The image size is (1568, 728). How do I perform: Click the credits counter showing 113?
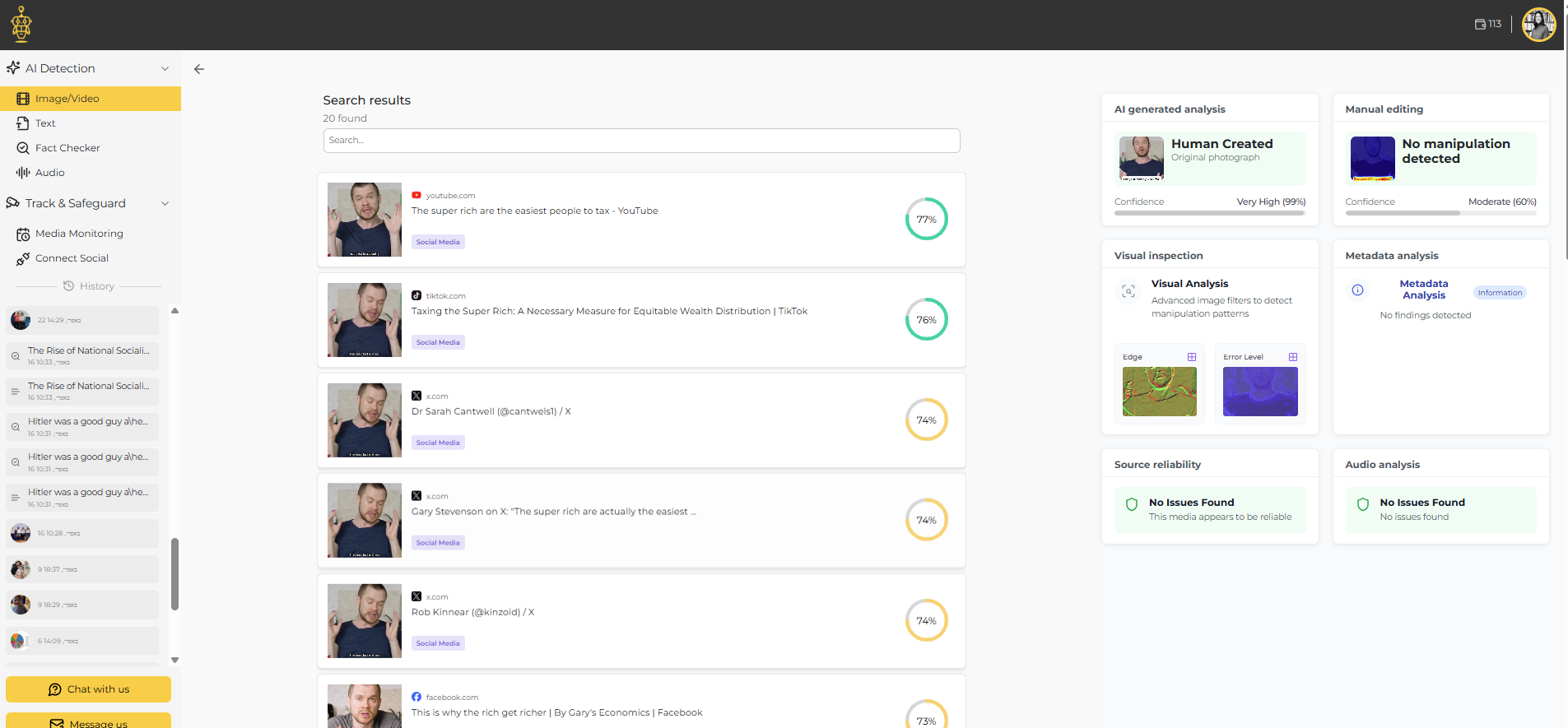pos(1488,24)
